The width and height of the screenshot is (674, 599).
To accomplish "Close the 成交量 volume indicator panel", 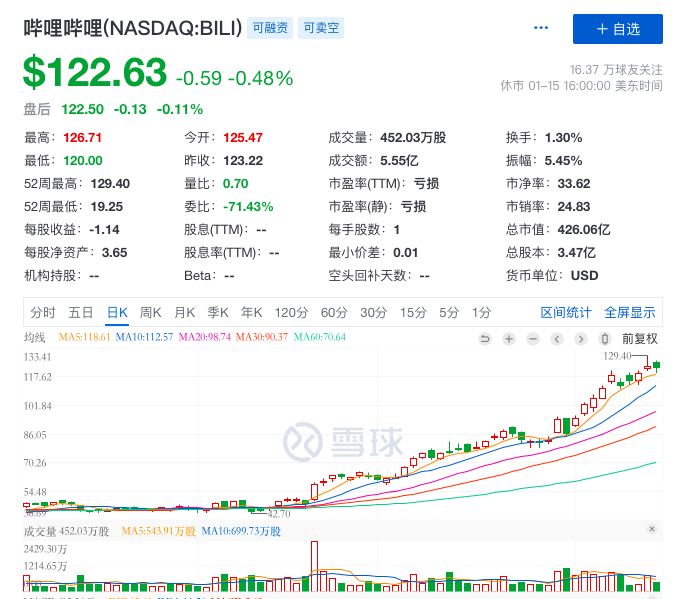I will 652,529.
